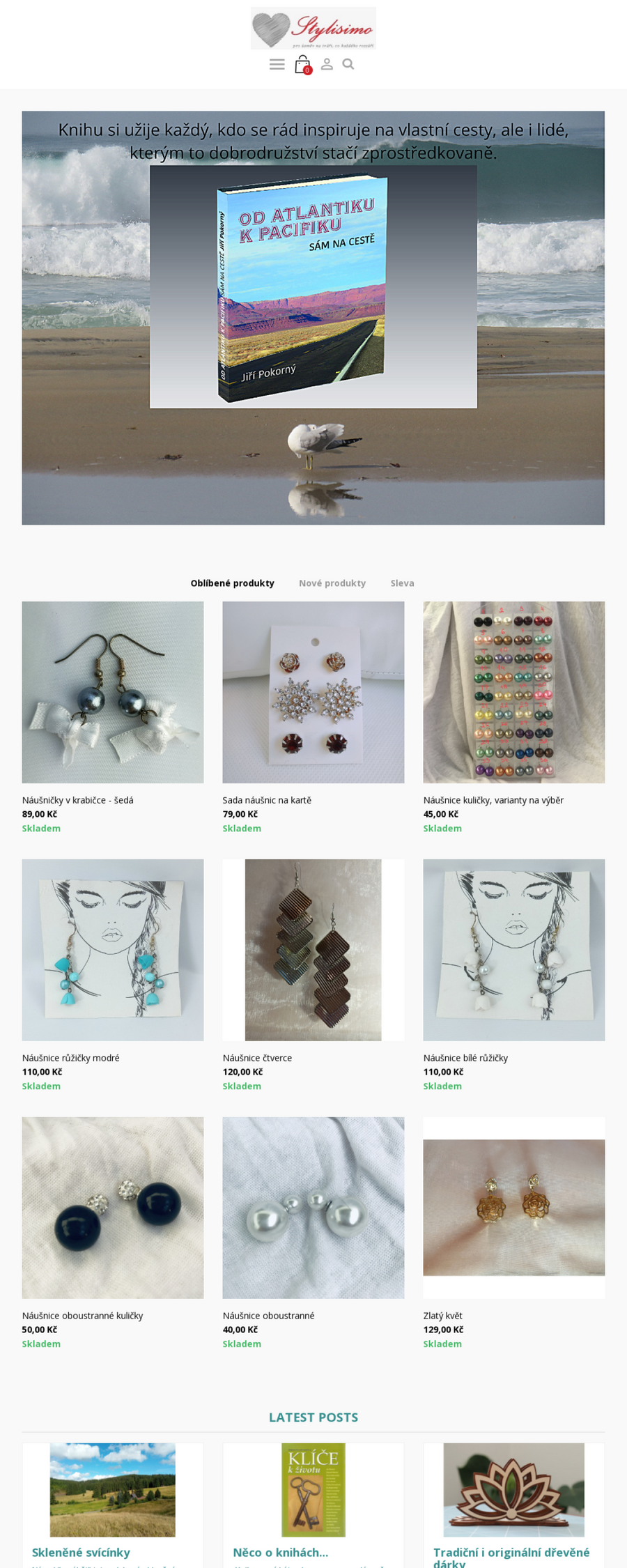Viewport: 627px width, 1568px height.
Task: Switch to Oblíbené produkty tab
Action: tap(232, 583)
